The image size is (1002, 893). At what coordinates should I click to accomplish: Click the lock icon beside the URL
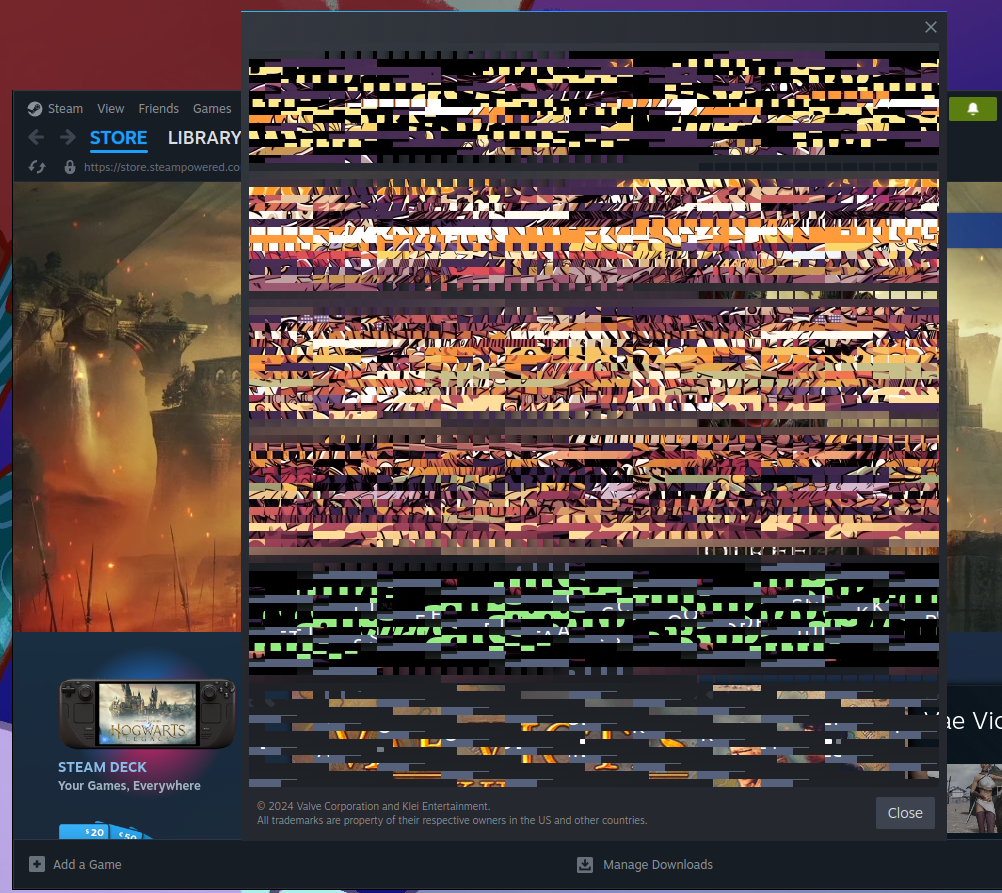[x=70, y=167]
